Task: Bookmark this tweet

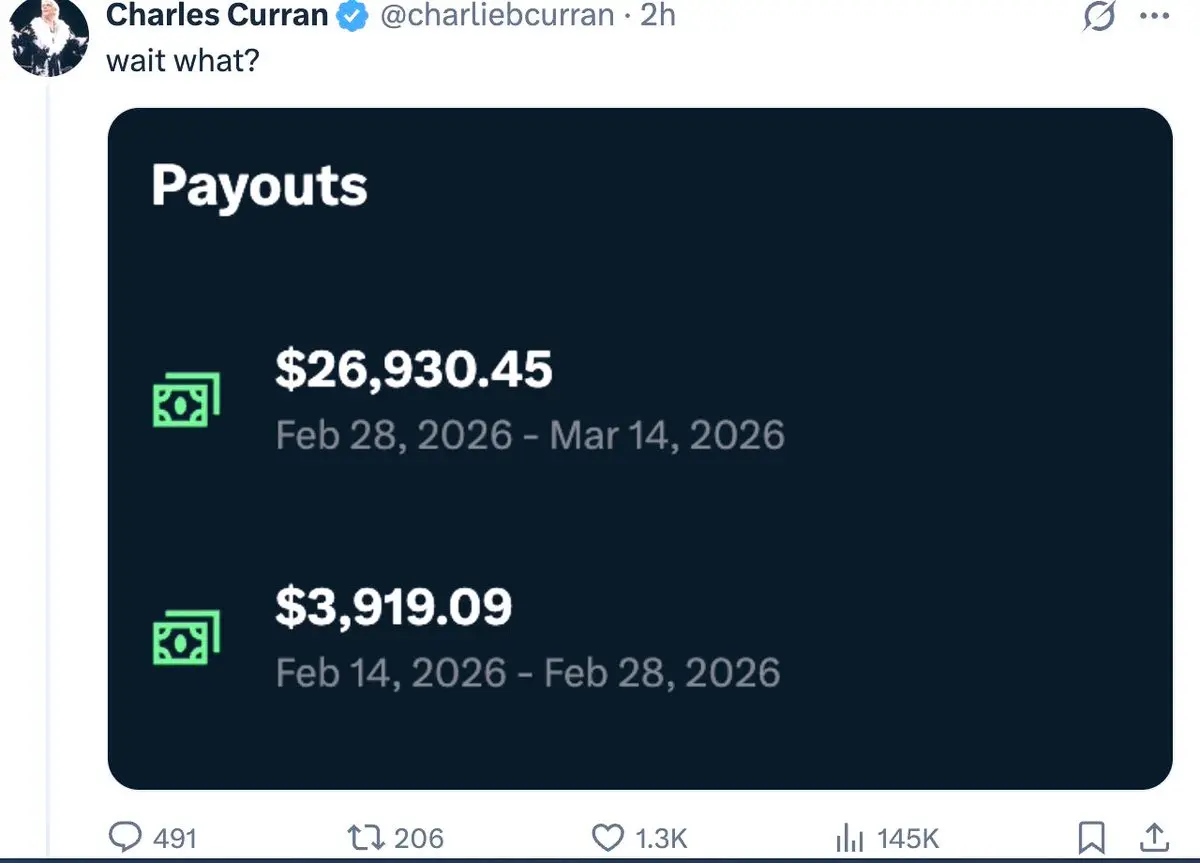Action: (x=1092, y=837)
